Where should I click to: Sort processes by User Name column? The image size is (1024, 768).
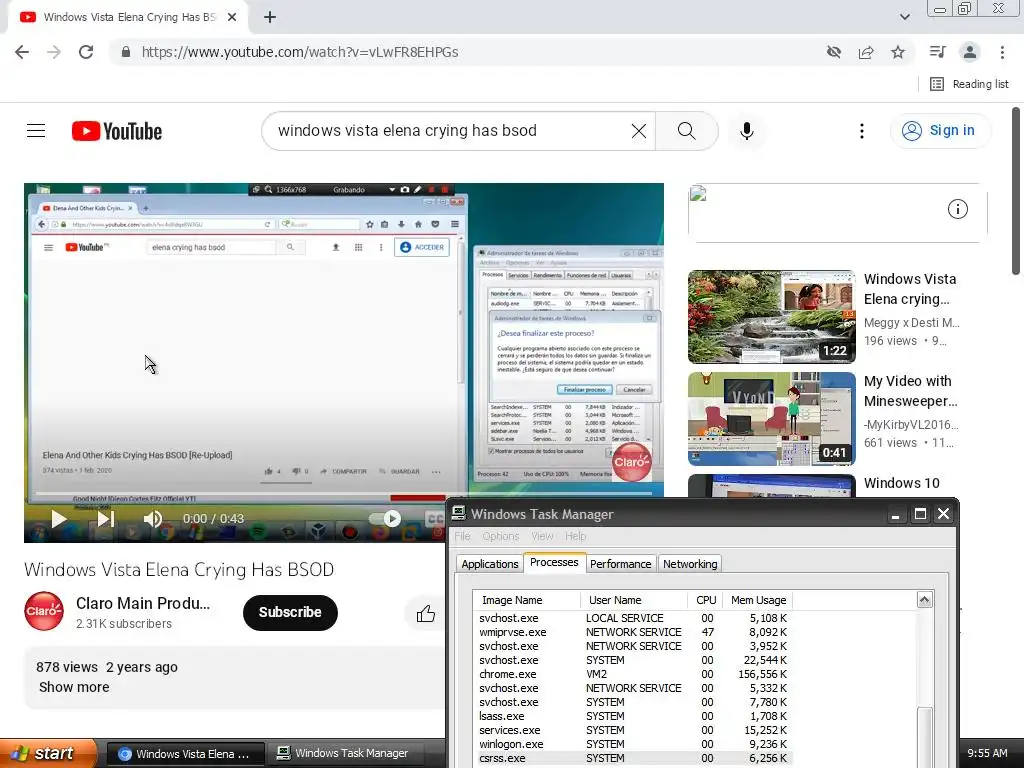click(x=633, y=600)
